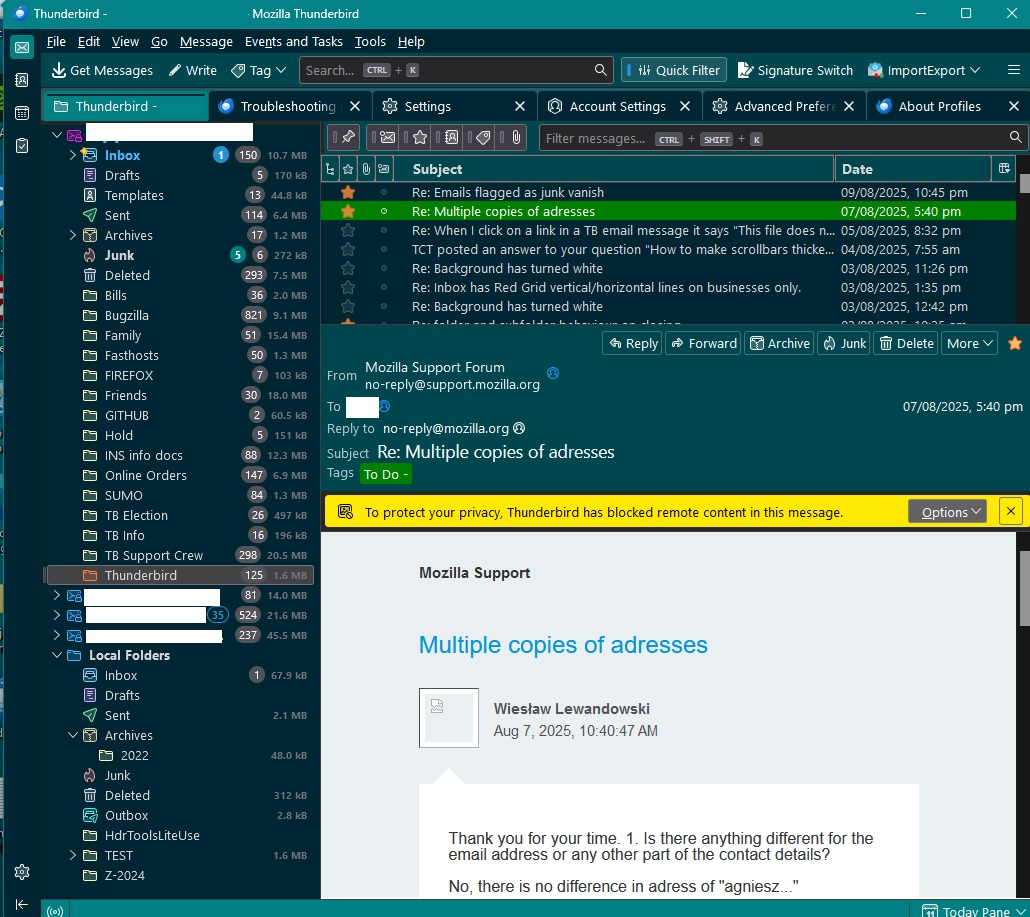Close the Settings tab
1030x917 pixels.
tap(520, 106)
